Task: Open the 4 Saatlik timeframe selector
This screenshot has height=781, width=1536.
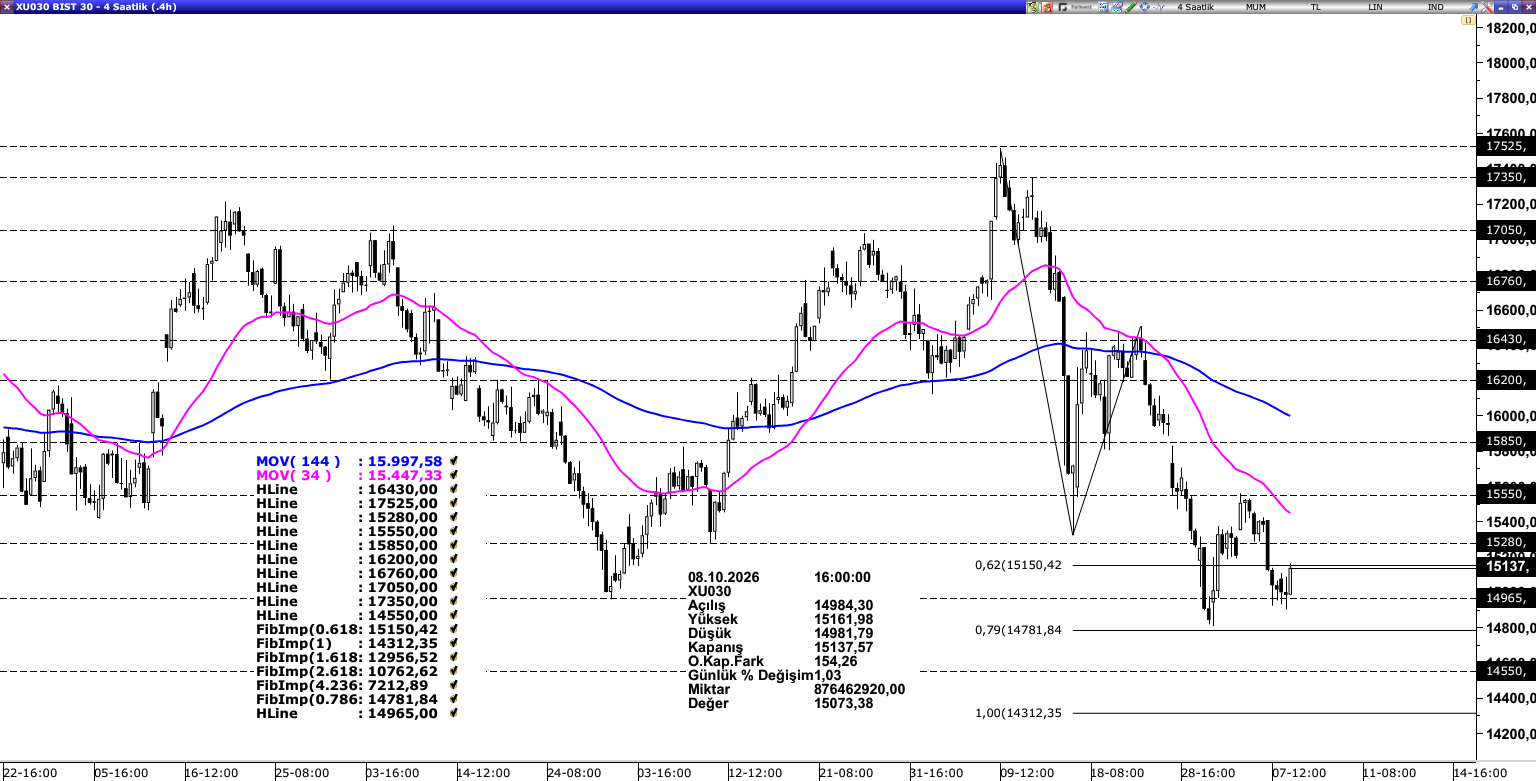Action: click(1195, 7)
